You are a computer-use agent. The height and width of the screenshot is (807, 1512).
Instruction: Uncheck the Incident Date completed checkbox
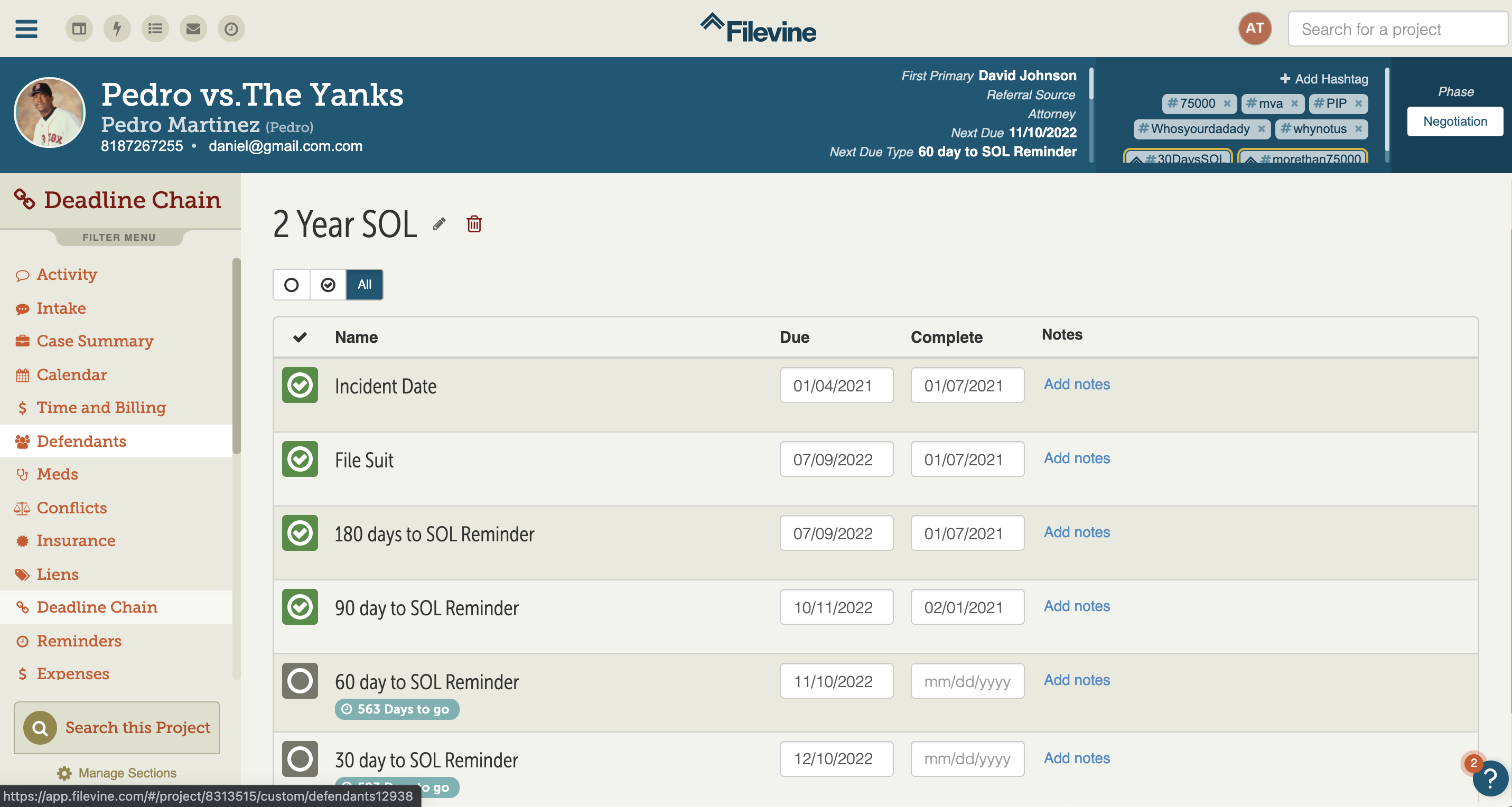click(300, 385)
